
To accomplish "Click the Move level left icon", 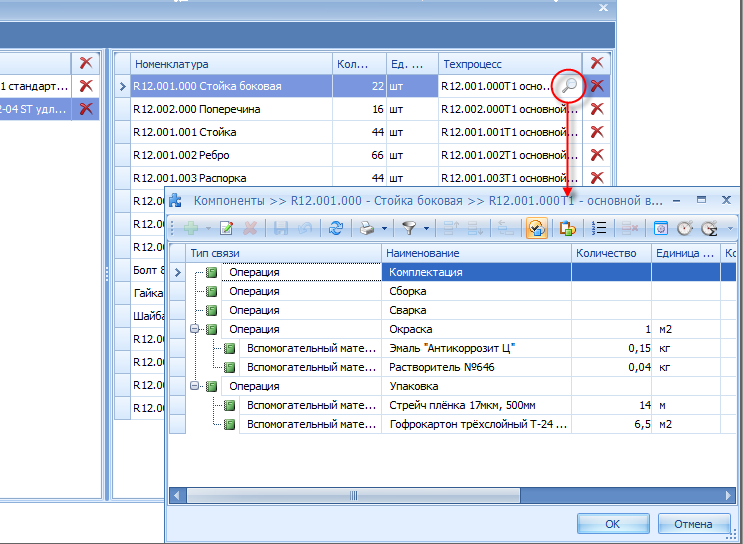I will click(x=506, y=228).
